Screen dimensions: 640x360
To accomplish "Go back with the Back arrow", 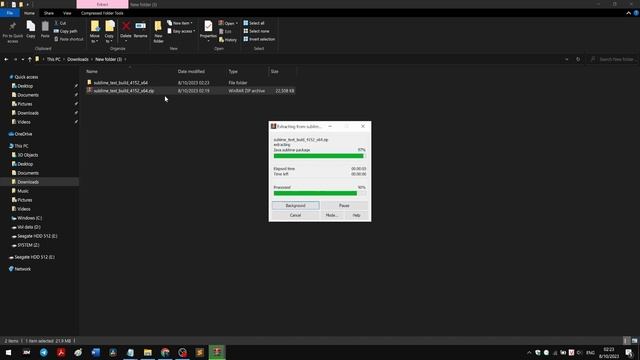I will (x=6, y=60).
